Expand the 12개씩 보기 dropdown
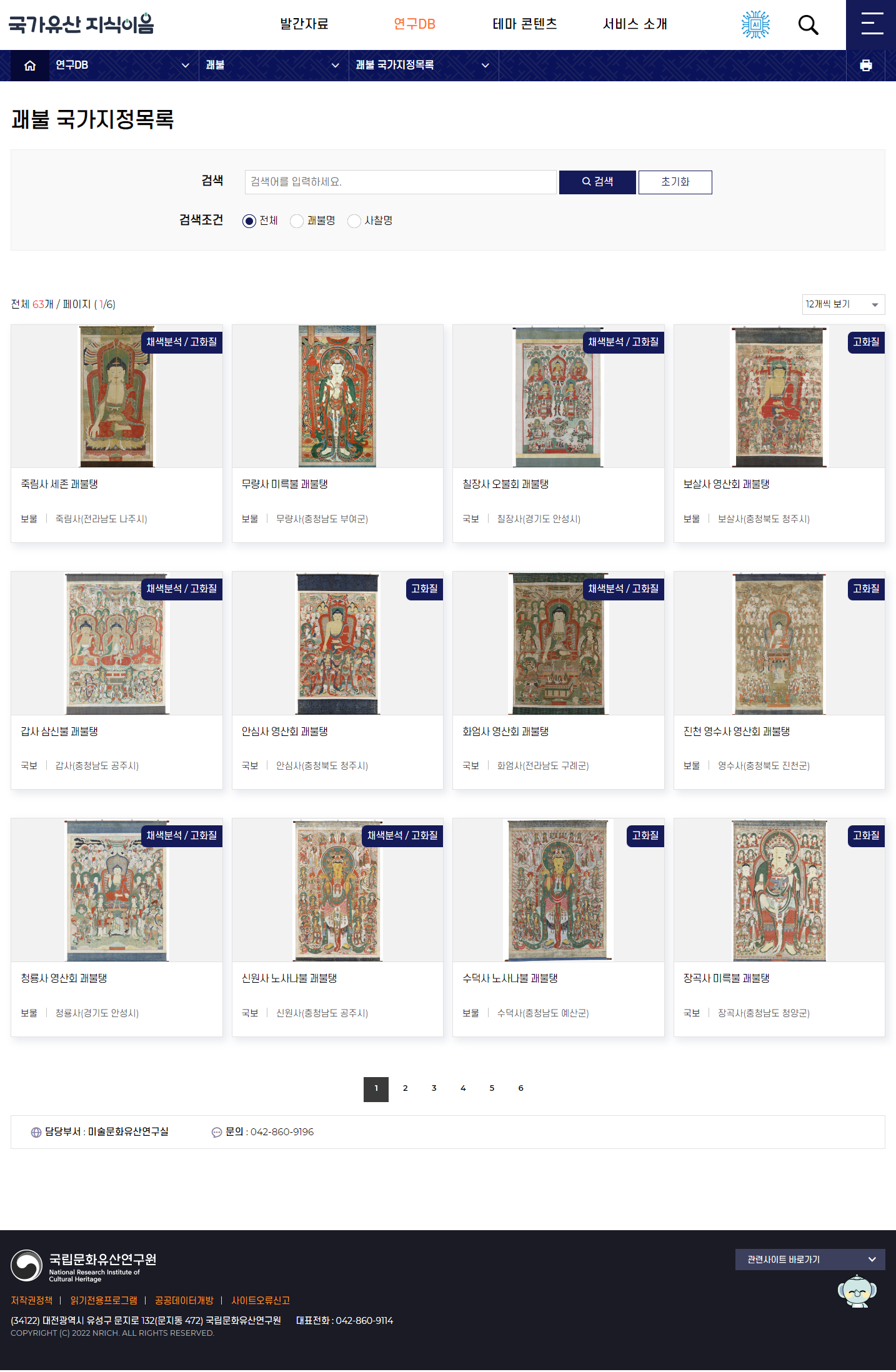Screen dimensions: 896x1372 (x=843, y=304)
